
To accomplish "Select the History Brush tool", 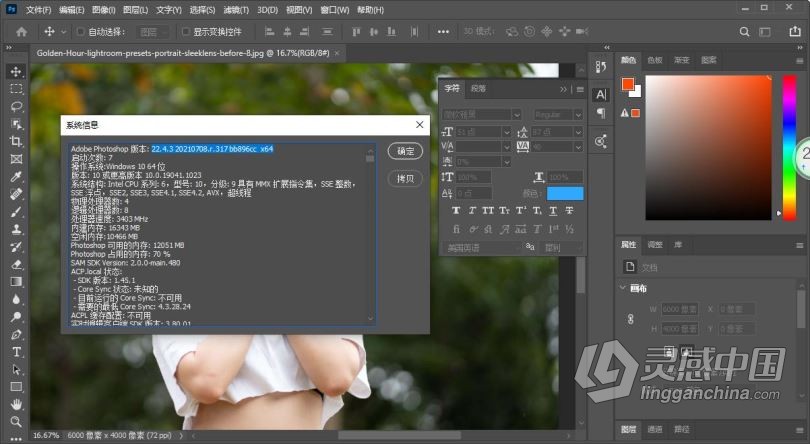I will [x=16, y=247].
